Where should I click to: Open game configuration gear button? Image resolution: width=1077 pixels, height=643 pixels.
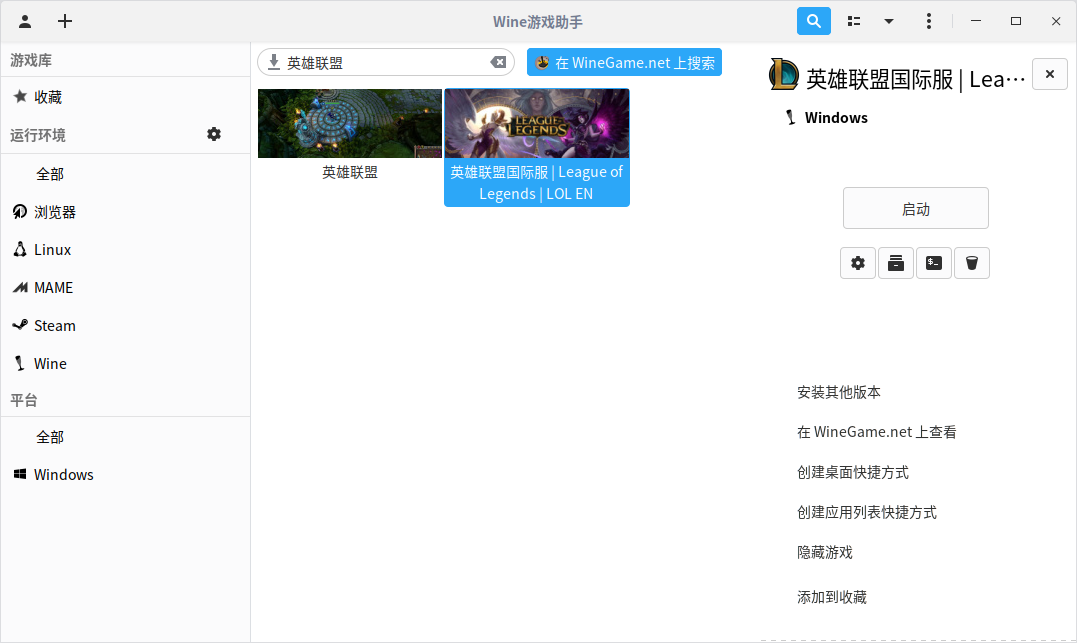point(858,263)
